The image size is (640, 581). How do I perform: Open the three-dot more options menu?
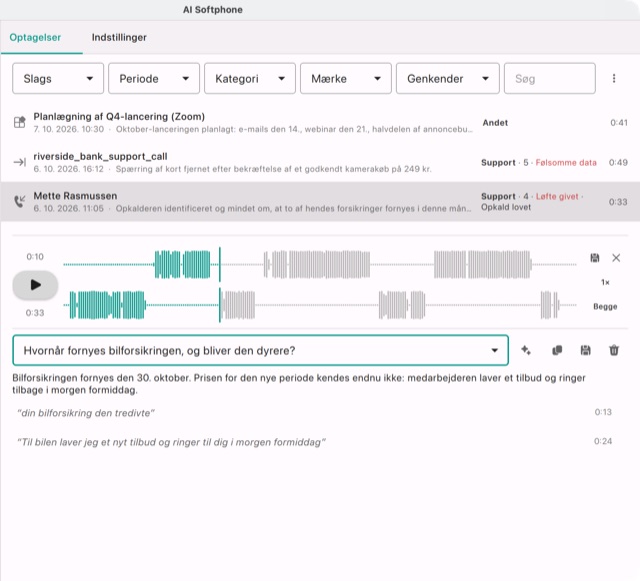(x=614, y=78)
